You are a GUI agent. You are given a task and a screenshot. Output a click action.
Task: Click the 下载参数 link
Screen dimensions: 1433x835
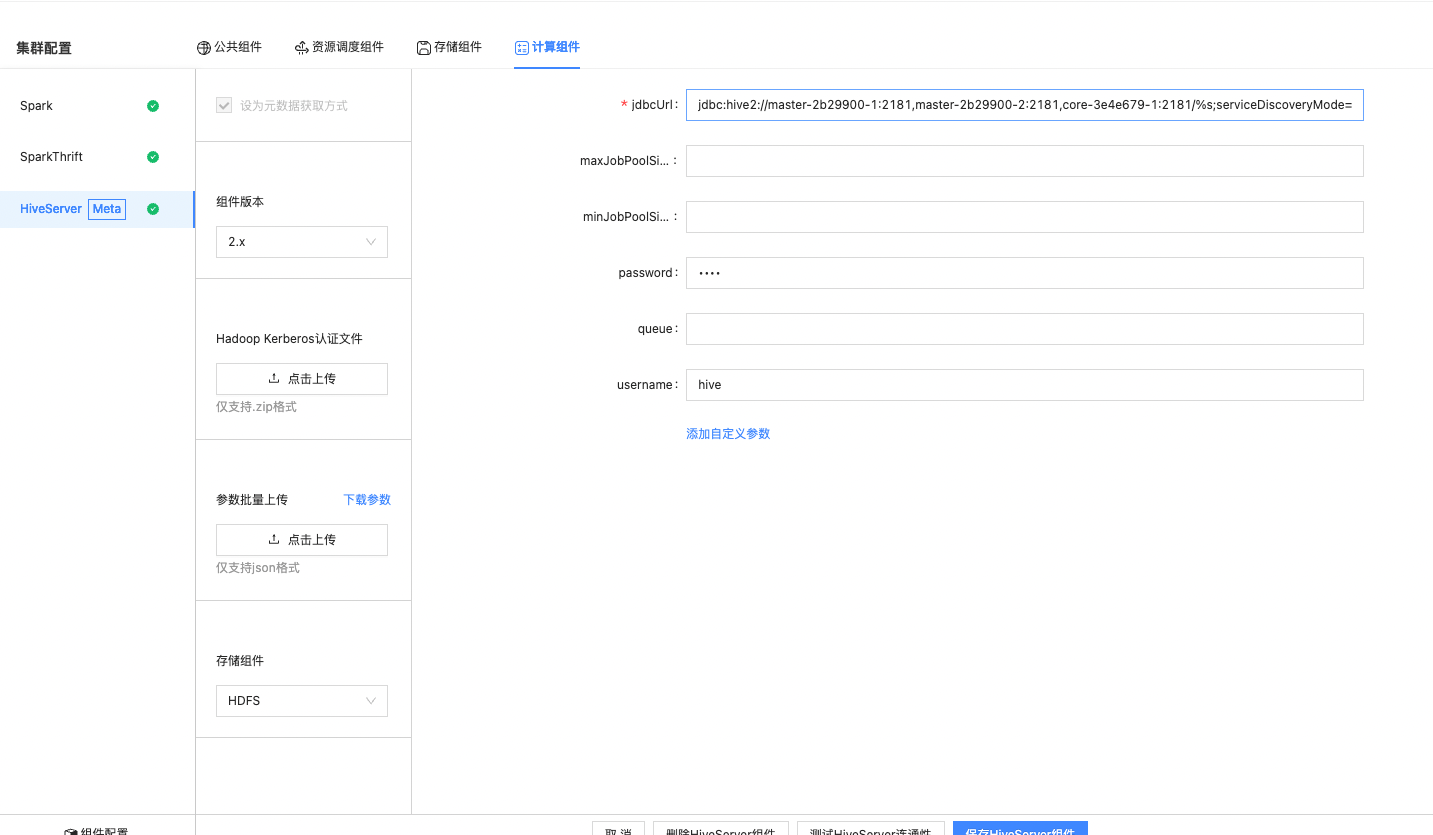coord(367,500)
